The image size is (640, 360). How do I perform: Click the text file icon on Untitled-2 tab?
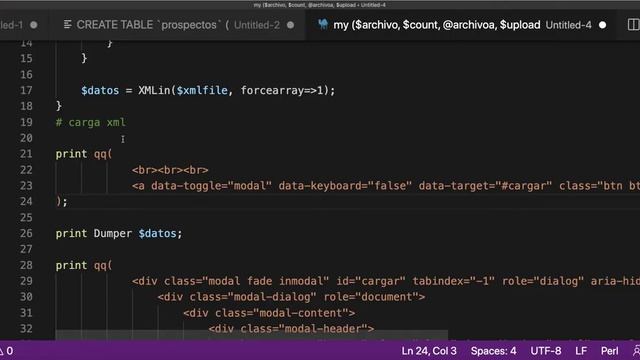(68, 24)
